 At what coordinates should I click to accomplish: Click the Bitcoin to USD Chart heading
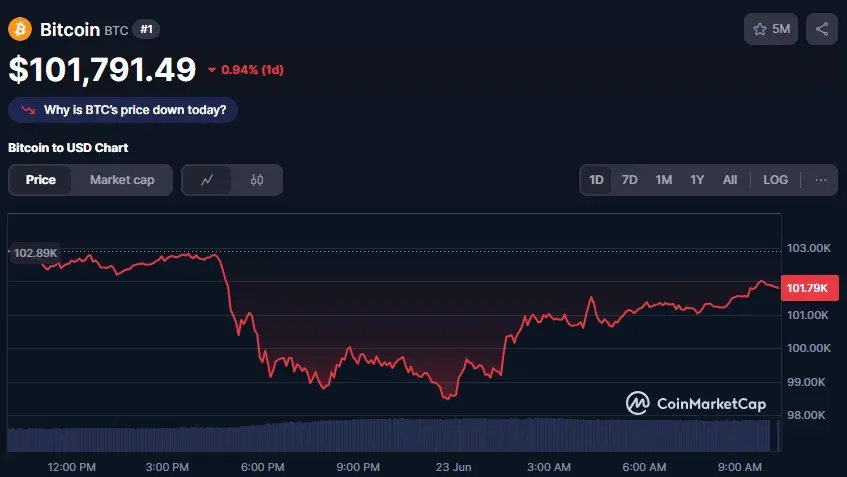pyautogui.click(x=68, y=147)
